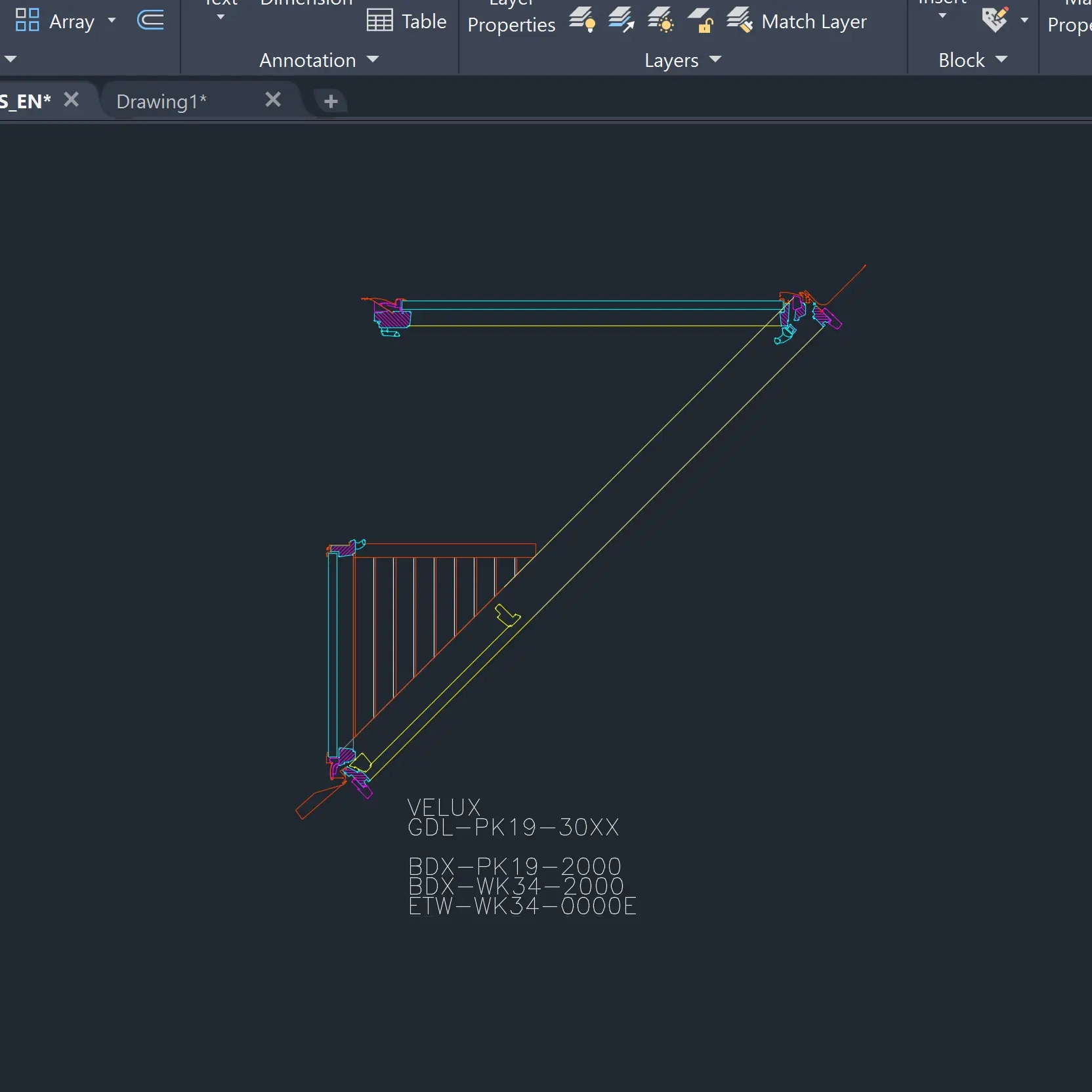This screenshot has height=1092, width=1092.
Task: Click the Array tool icon
Action: 27,20
